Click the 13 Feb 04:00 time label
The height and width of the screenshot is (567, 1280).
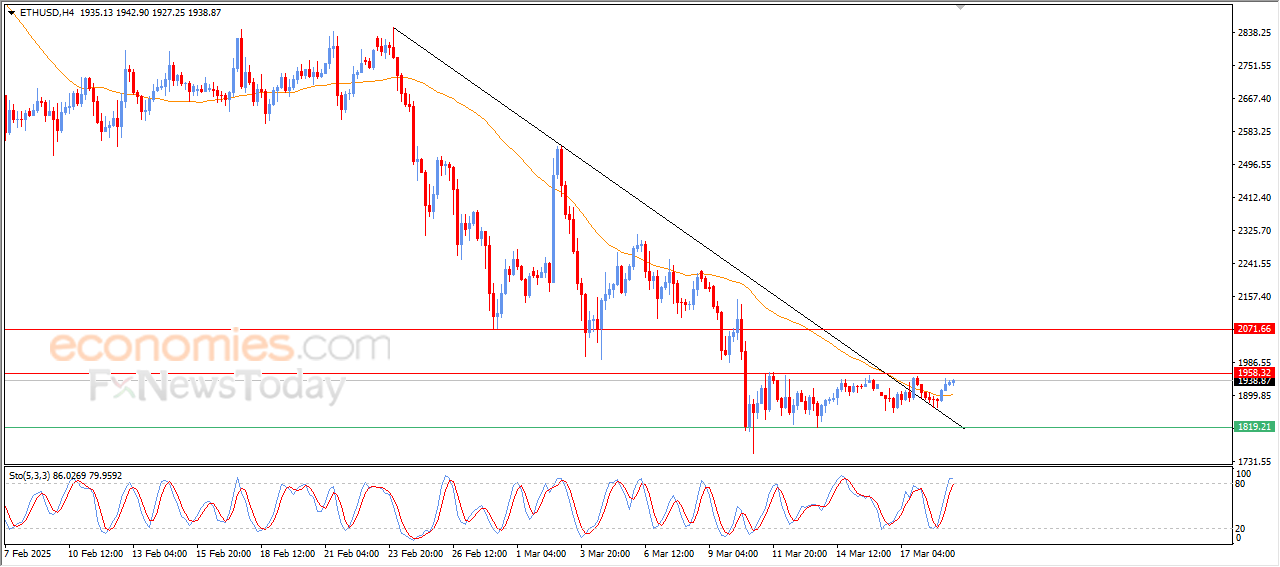coord(159,552)
